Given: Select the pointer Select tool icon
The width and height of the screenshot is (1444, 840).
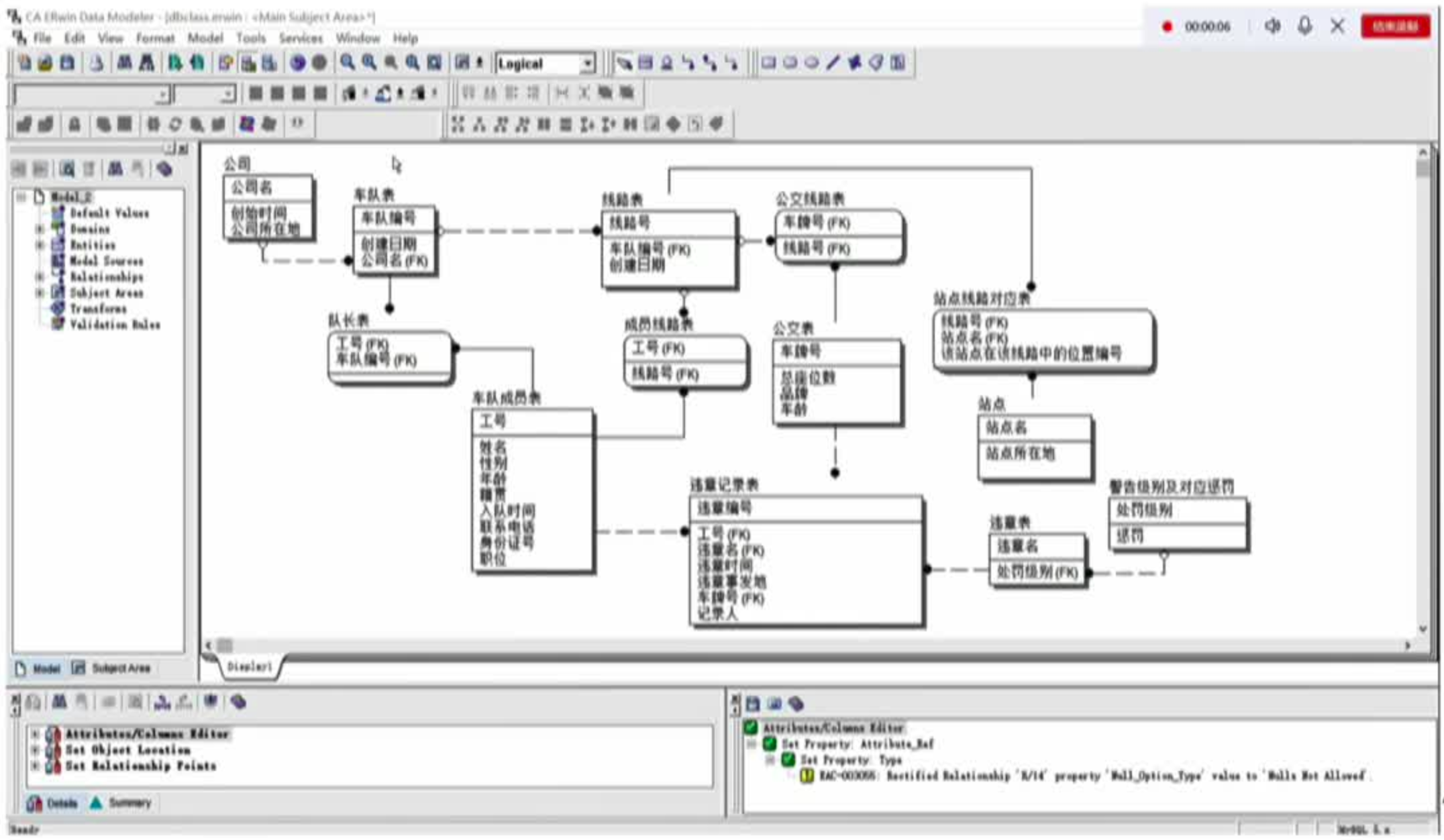Looking at the screenshot, I should point(624,64).
